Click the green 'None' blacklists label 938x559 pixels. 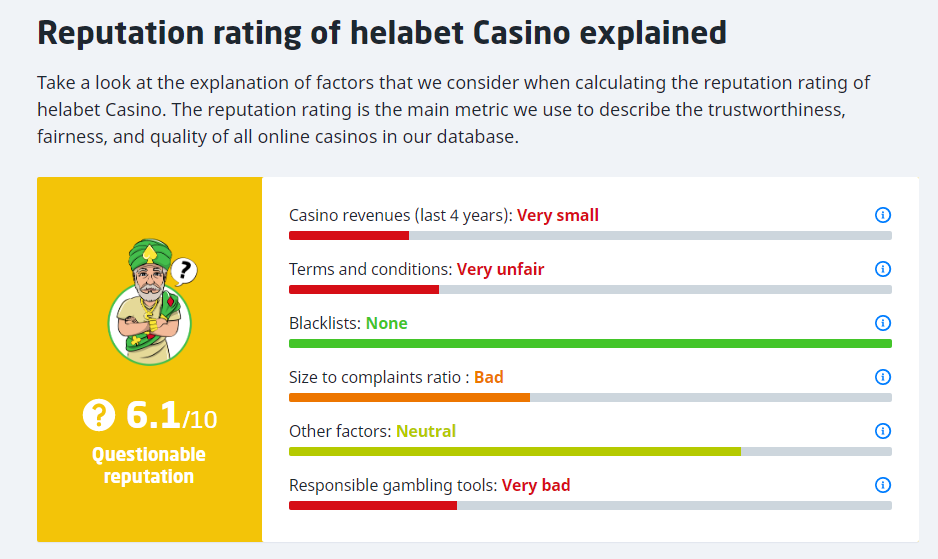386,323
